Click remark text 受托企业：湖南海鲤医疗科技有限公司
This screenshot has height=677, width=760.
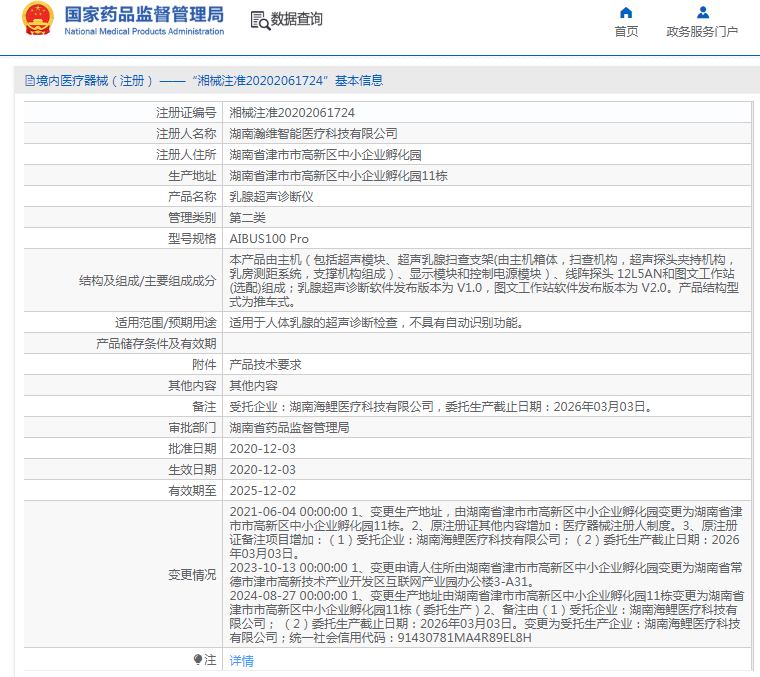pyautogui.click(x=332, y=407)
